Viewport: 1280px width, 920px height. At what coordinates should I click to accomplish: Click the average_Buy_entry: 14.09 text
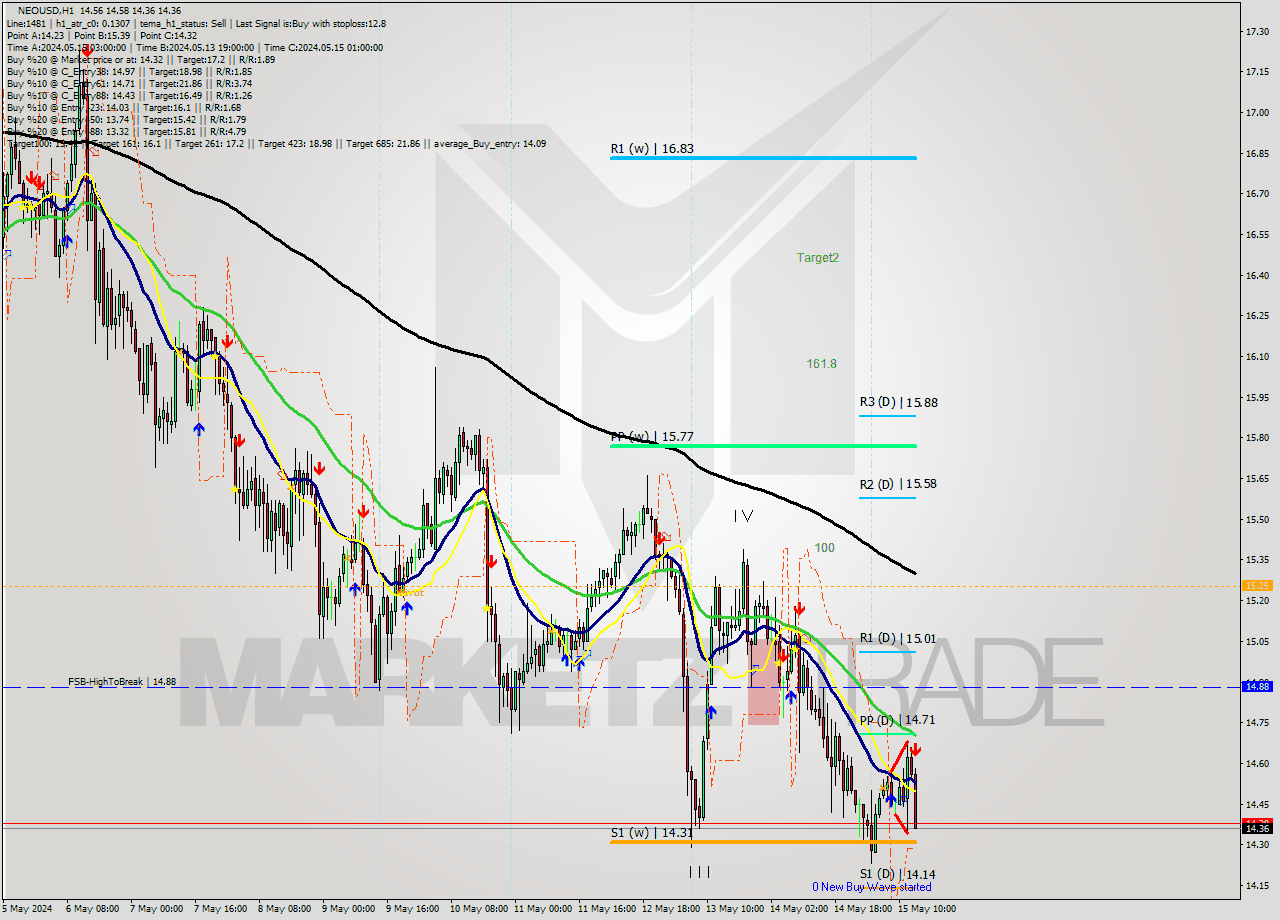[489, 143]
